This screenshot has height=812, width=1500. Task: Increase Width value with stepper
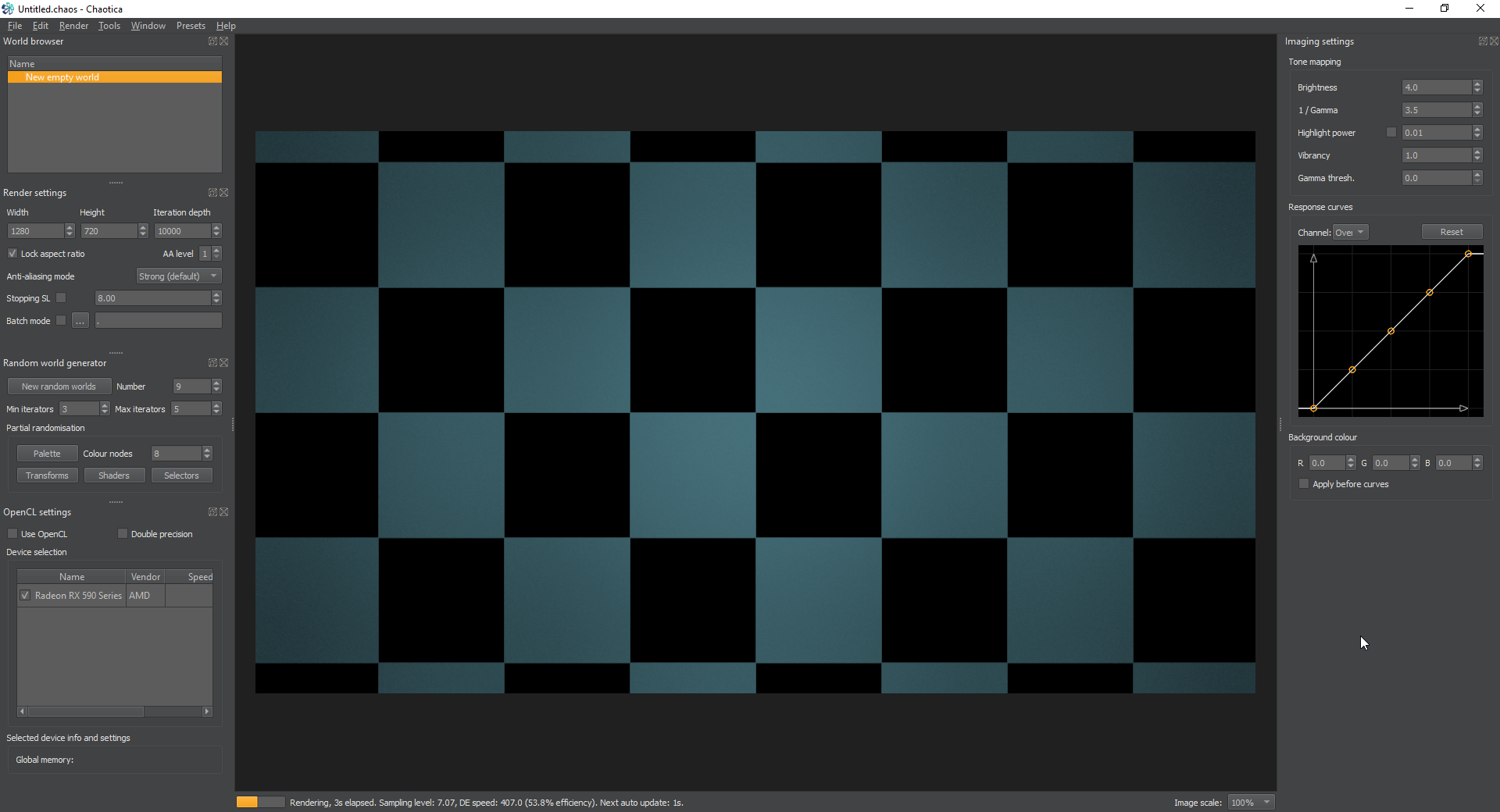(70, 227)
